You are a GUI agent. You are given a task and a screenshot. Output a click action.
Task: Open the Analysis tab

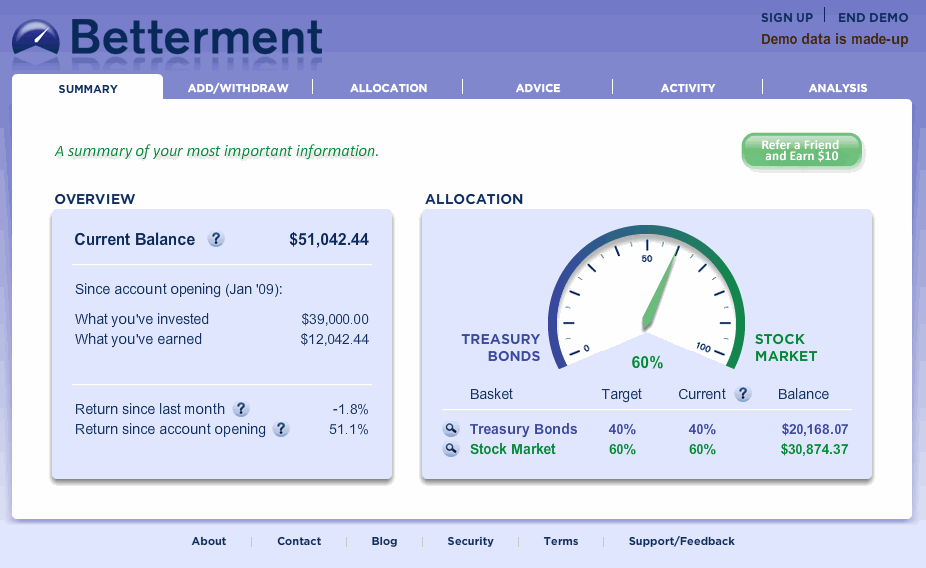tap(838, 88)
